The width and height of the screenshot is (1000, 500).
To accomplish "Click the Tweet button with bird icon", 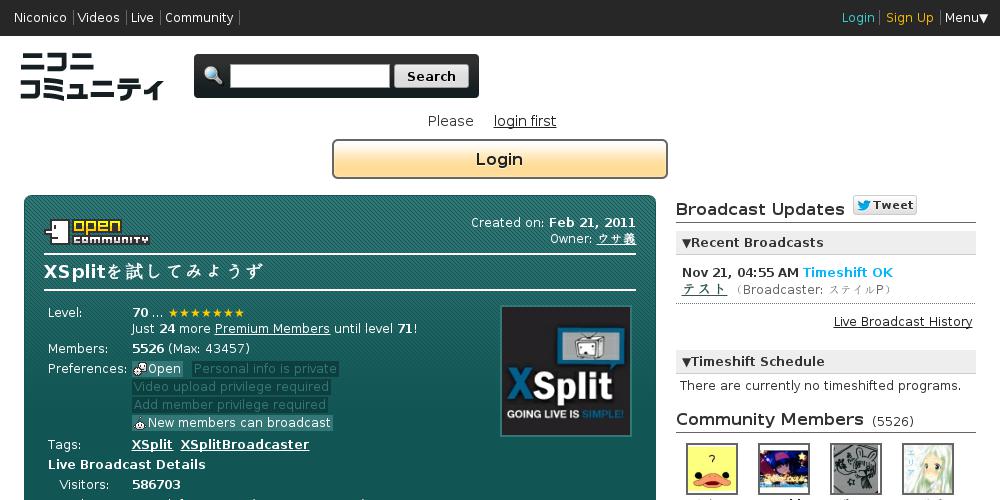I will [x=885, y=205].
